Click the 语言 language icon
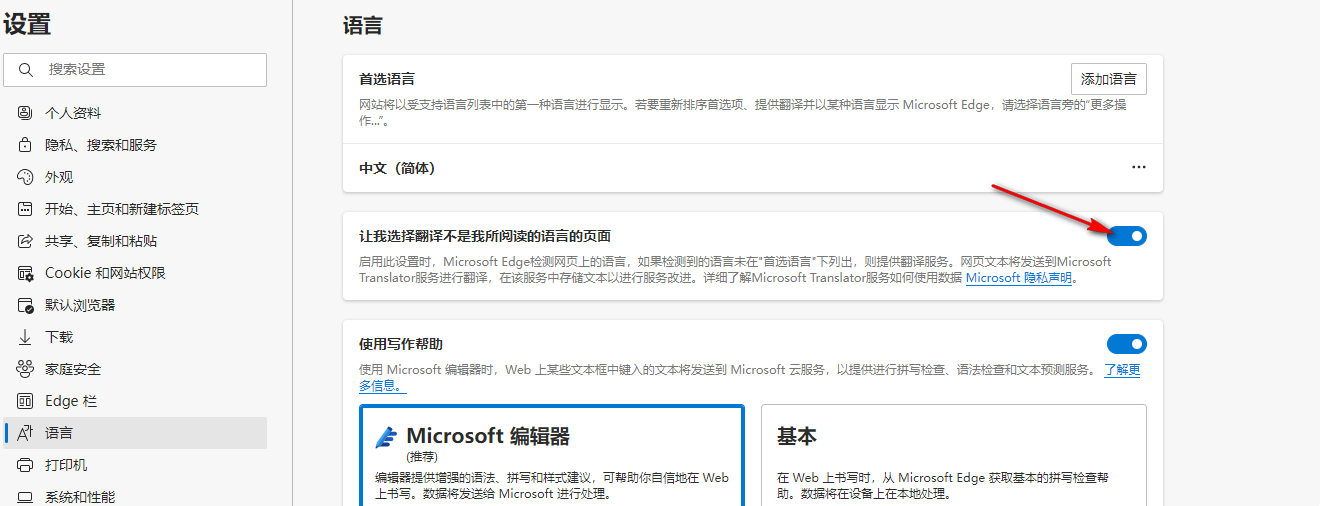The width and height of the screenshot is (1320, 506). (x=26, y=433)
